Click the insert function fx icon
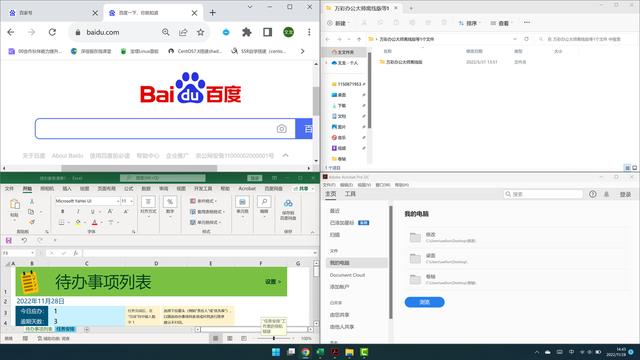Viewport: 640px width, 360px height. 76,253
